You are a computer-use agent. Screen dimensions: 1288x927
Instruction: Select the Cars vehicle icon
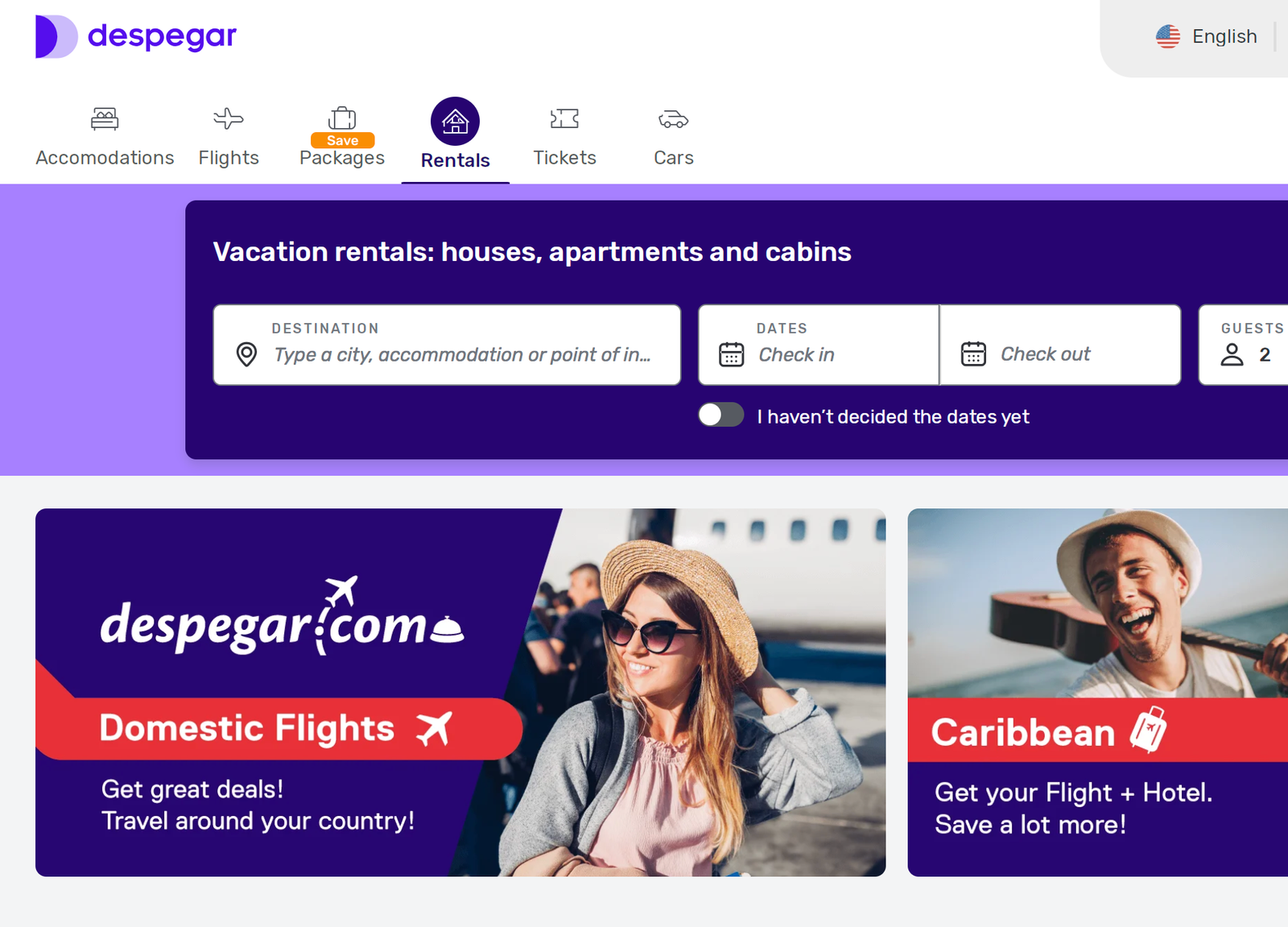tap(674, 120)
